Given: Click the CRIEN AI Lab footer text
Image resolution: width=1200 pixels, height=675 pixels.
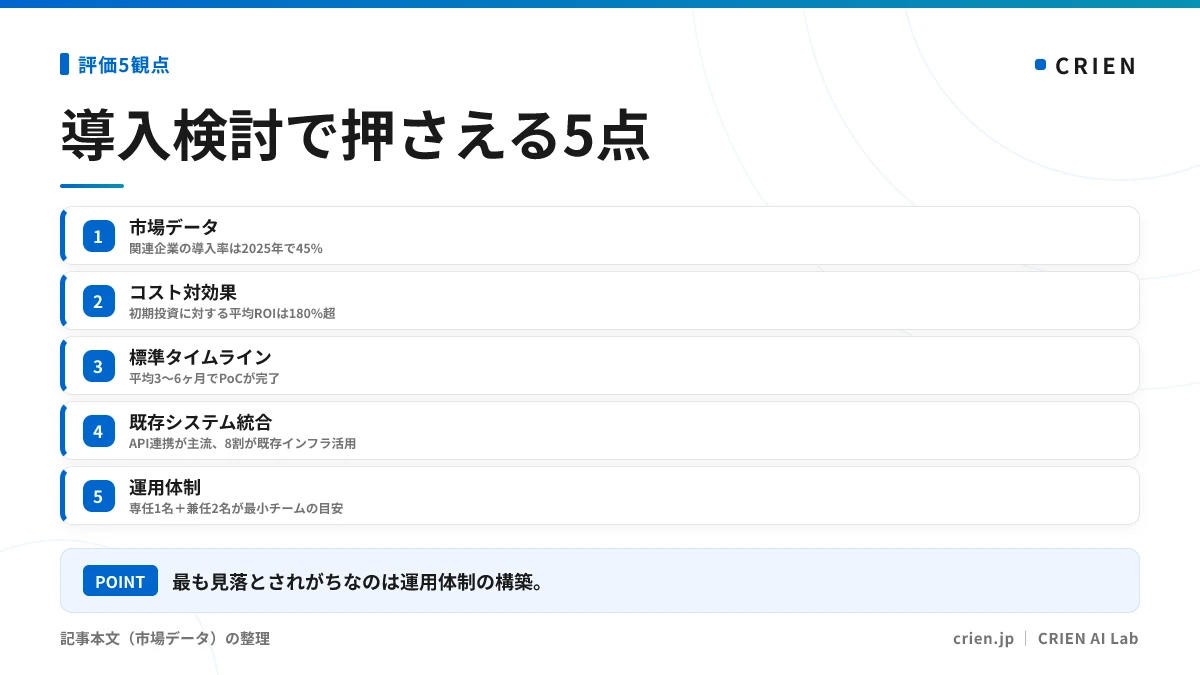Looking at the screenshot, I should [x=1088, y=638].
